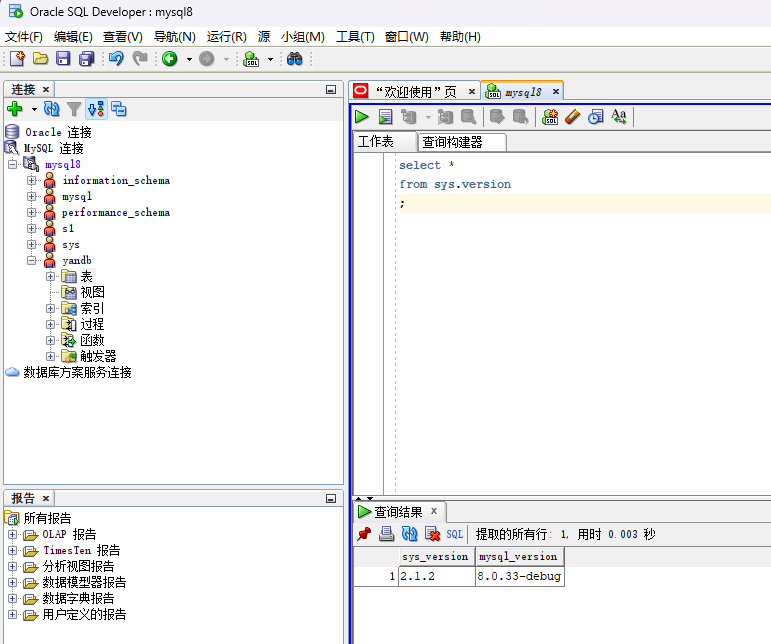Expand the TimesTen 报告 folder

tap(12, 551)
